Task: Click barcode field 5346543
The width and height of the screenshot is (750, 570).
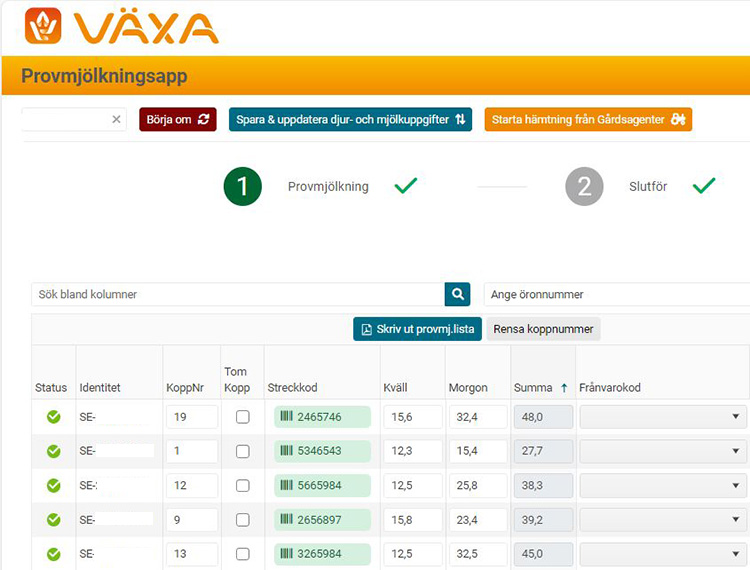Action: coord(322,451)
